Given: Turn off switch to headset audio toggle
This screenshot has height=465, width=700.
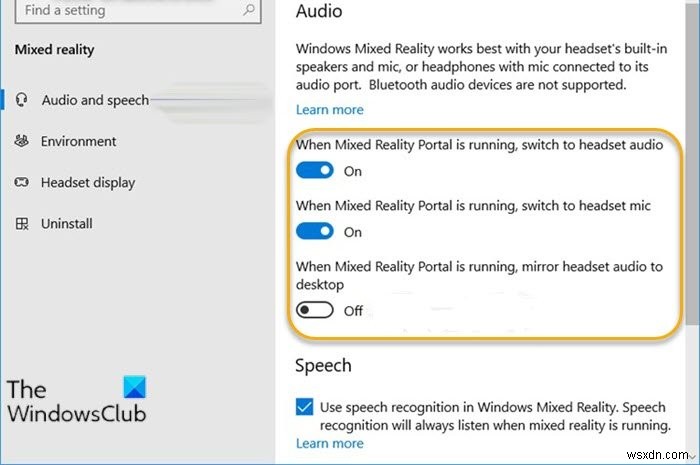Looking at the screenshot, I should [315, 170].
